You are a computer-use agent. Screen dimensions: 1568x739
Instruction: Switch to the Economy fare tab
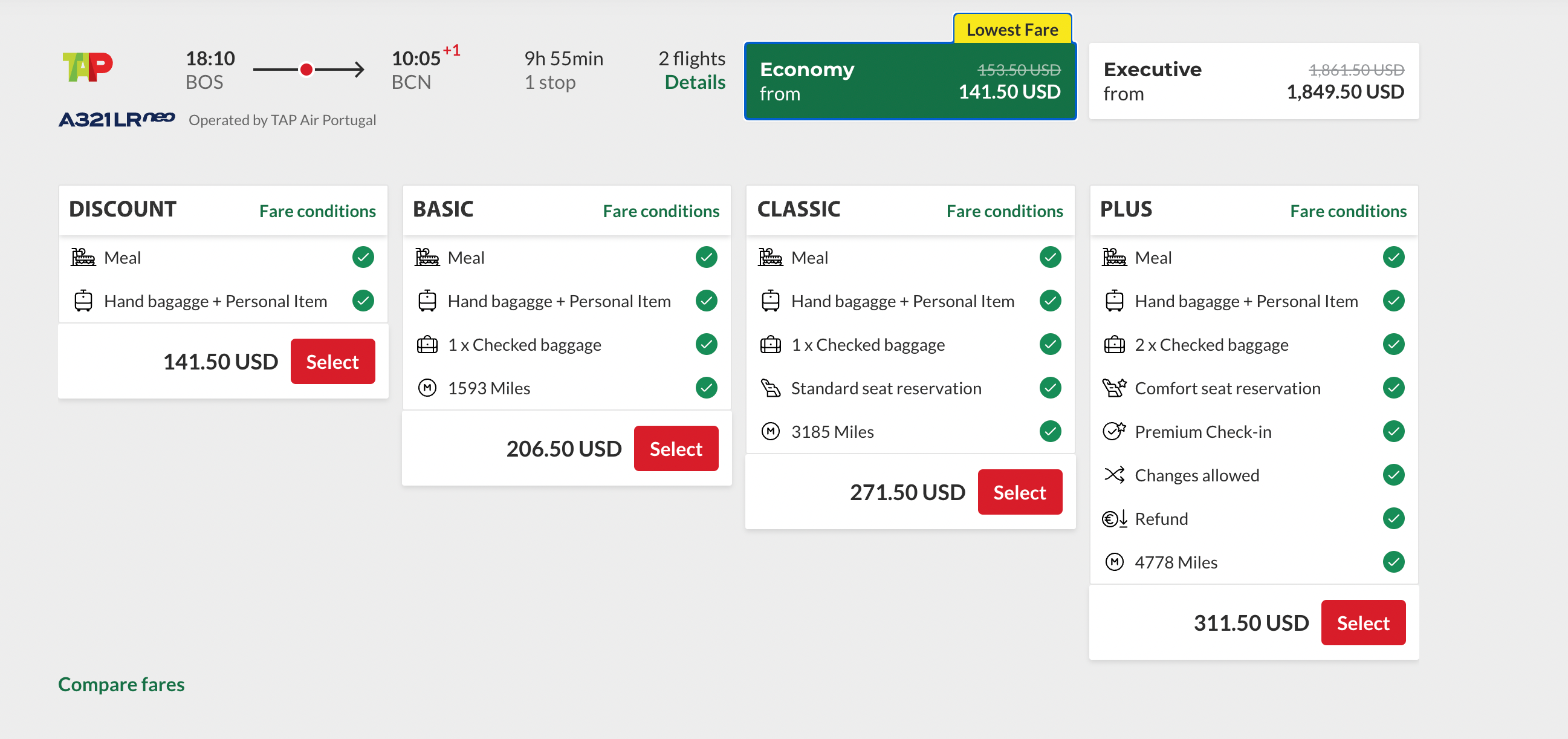click(x=909, y=81)
